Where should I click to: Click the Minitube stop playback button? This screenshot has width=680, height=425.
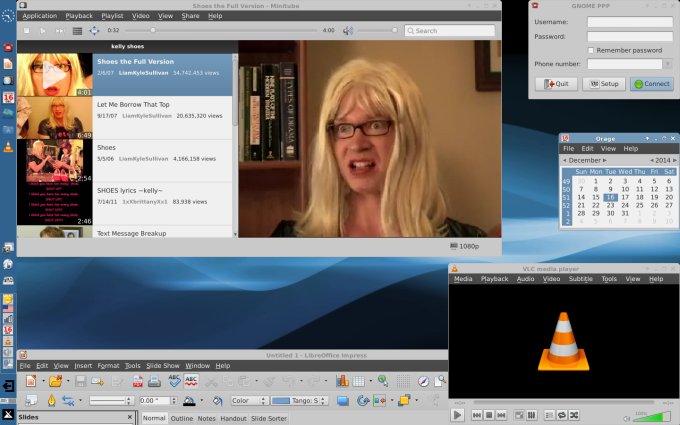click(26, 30)
